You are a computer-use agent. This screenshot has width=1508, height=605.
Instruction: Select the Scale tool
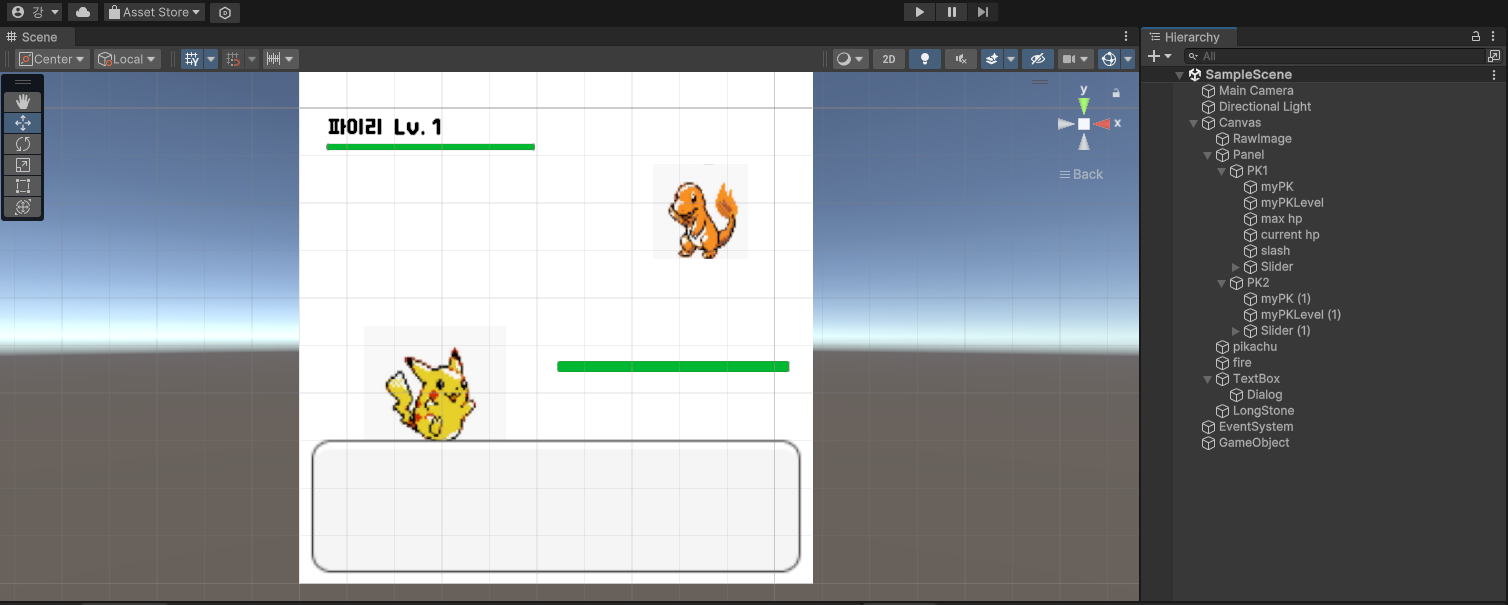[x=23, y=165]
